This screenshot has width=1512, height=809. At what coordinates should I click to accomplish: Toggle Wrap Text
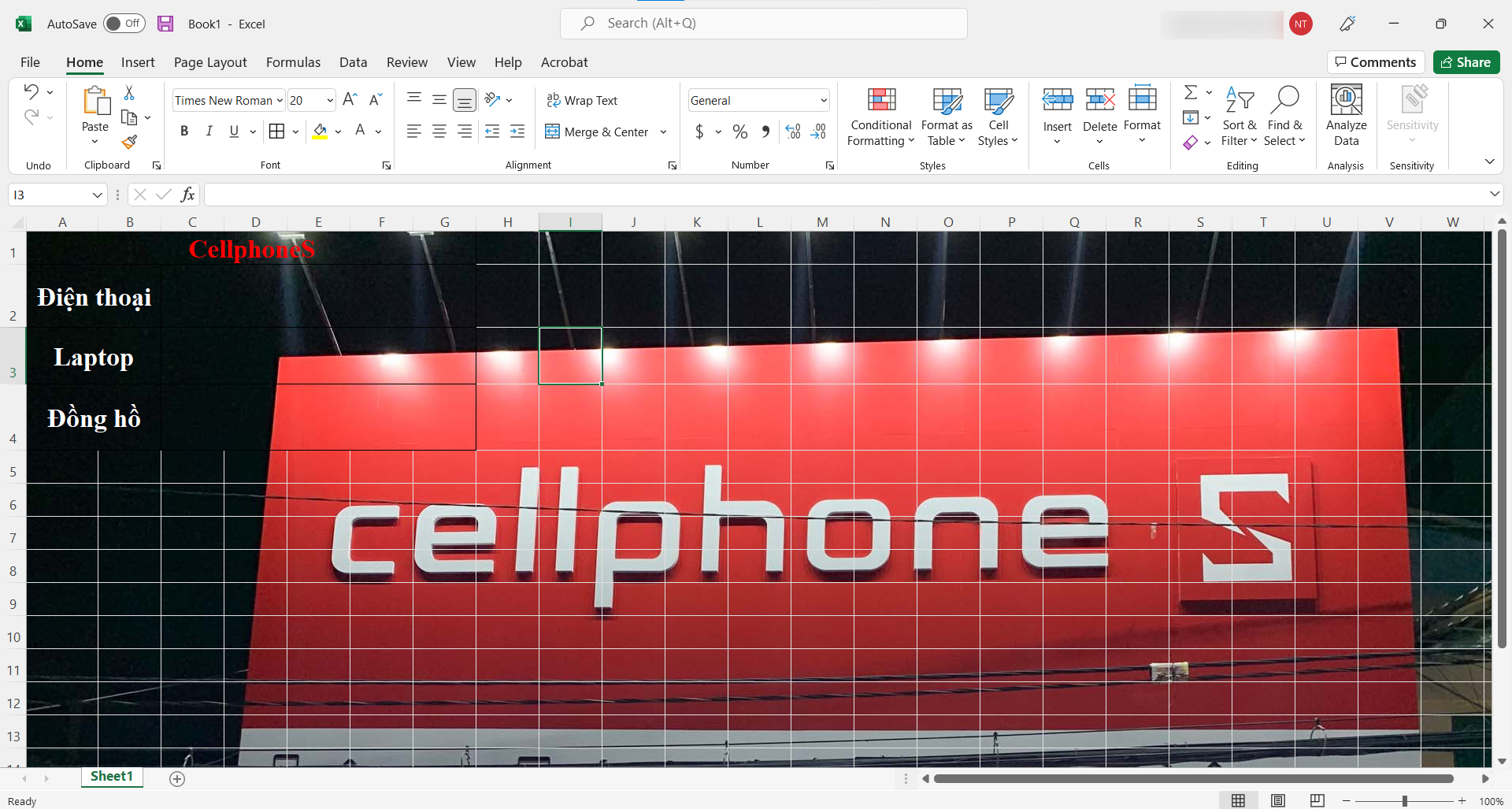(582, 100)
